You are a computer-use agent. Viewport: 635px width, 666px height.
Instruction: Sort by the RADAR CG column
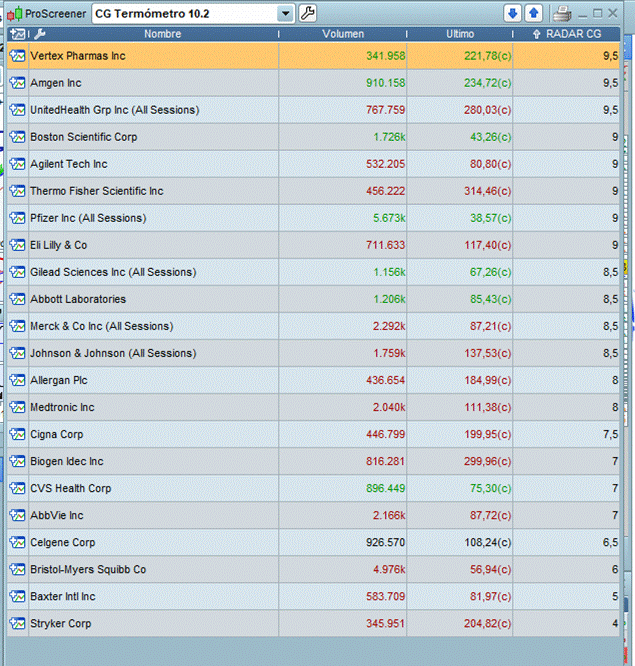click(x=573, y=34)
